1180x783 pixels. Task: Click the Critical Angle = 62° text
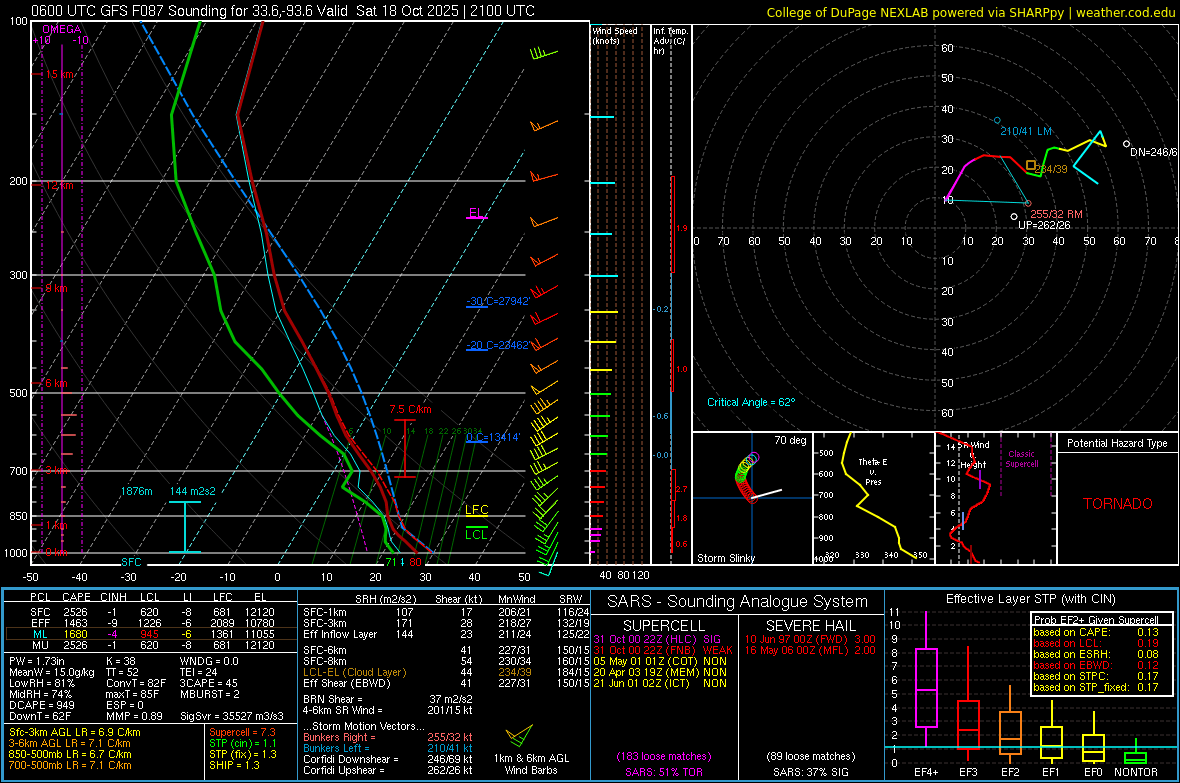point(750,402)
